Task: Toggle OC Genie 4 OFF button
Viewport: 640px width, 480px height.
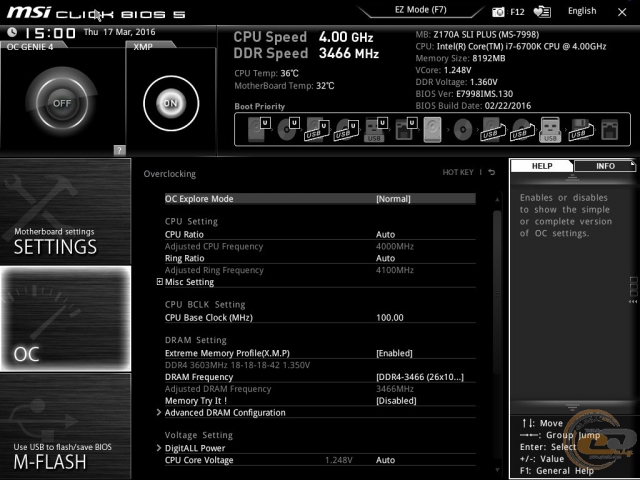Action: 62,103
